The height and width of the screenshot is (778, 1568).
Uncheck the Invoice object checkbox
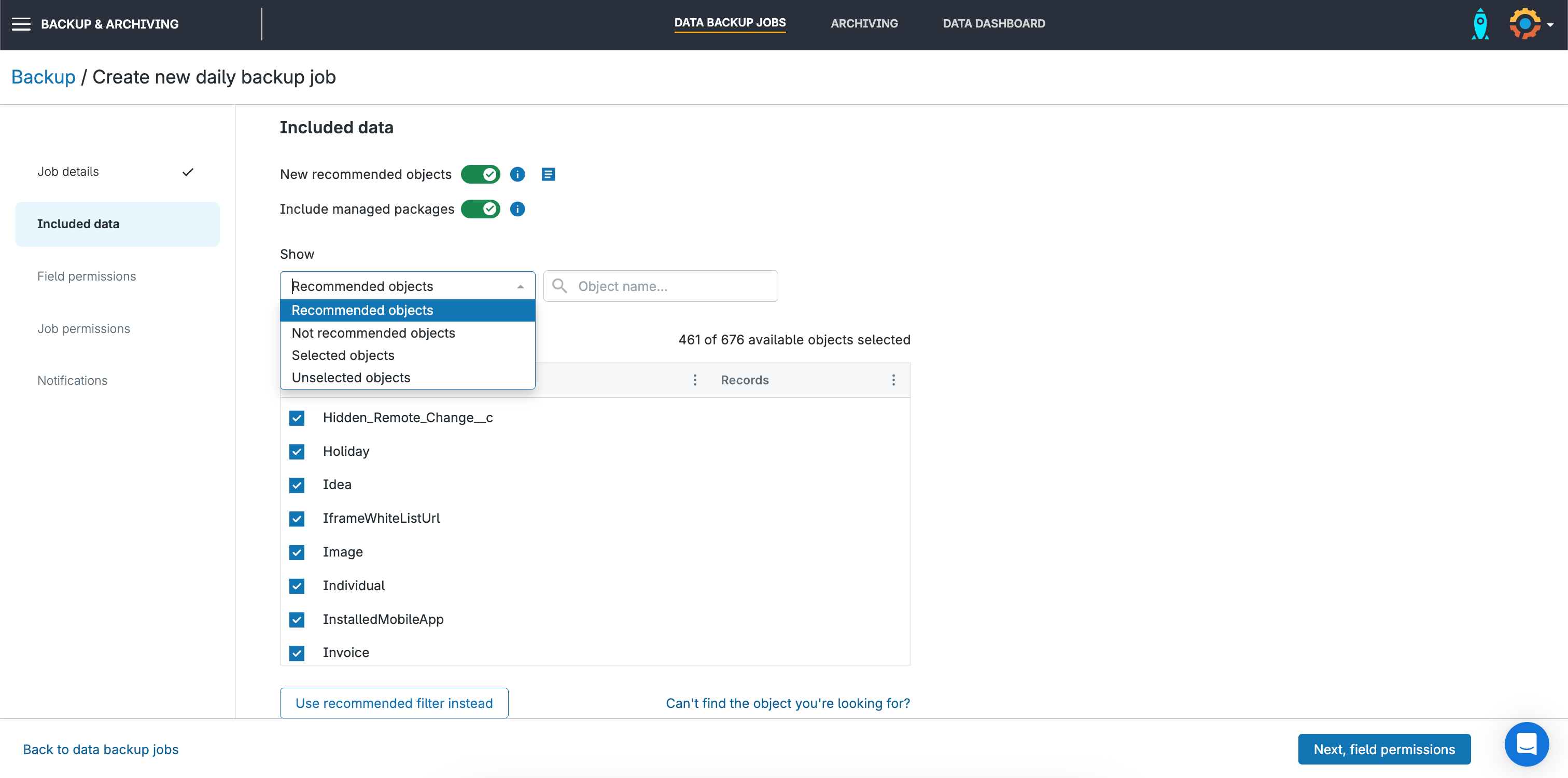click(297, 652)
